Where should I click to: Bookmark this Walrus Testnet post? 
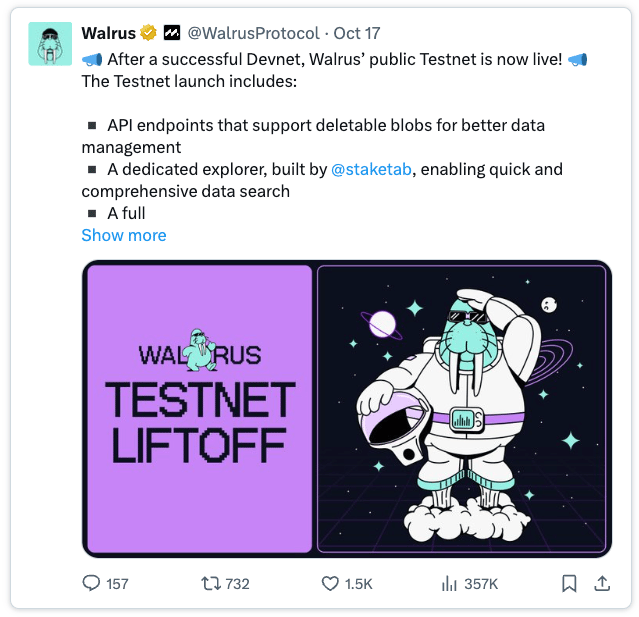tap(569, 583)
